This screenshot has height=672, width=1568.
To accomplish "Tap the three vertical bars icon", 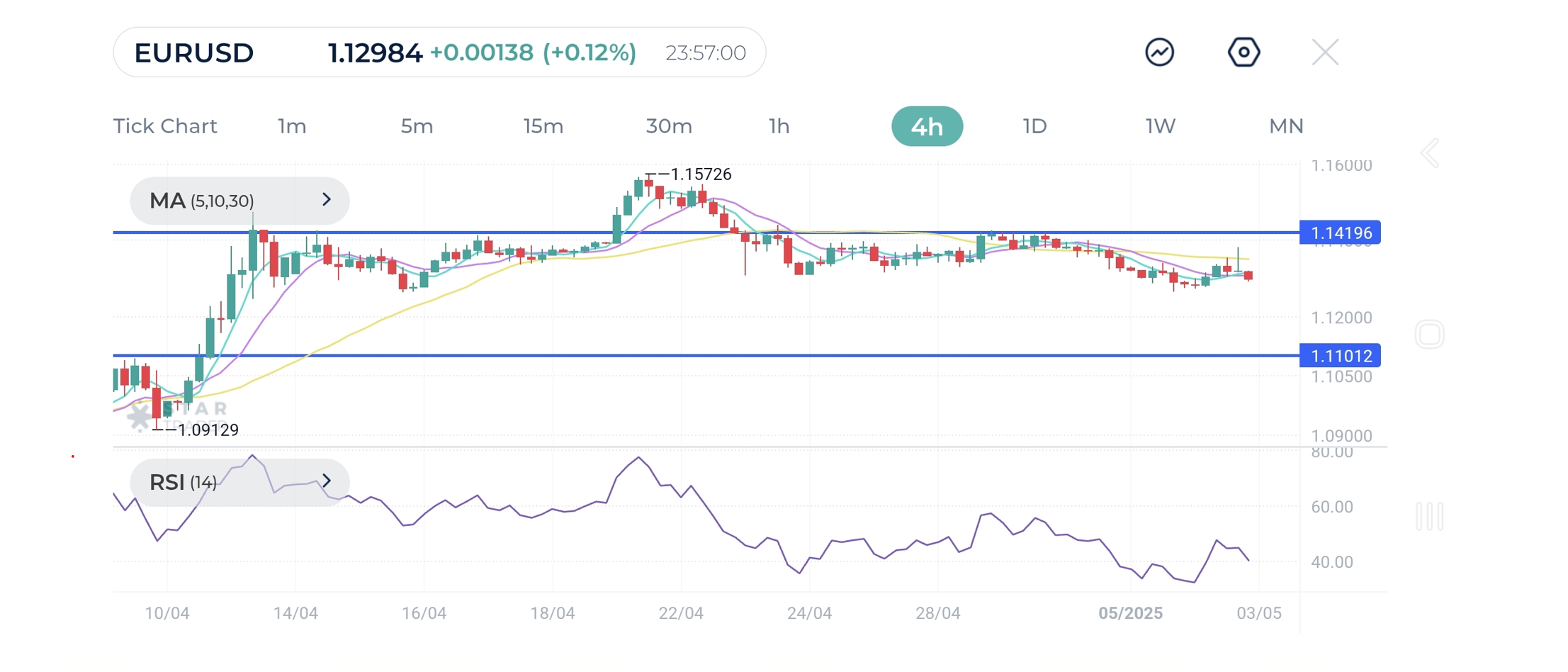I will pos(1429,516).
